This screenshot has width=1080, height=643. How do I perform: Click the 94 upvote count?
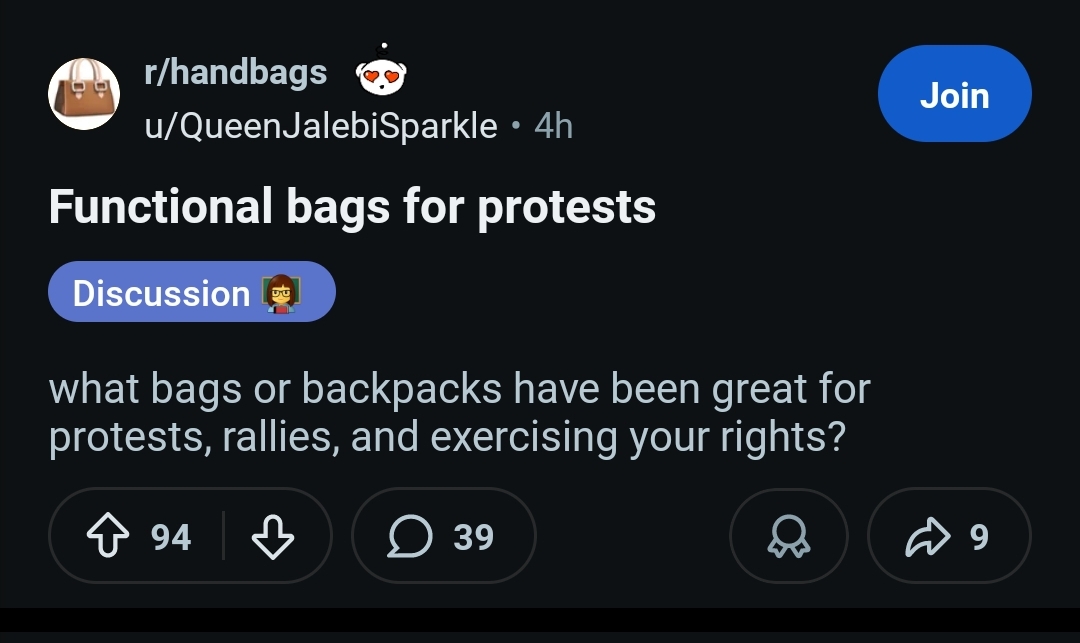coord(171,537)
